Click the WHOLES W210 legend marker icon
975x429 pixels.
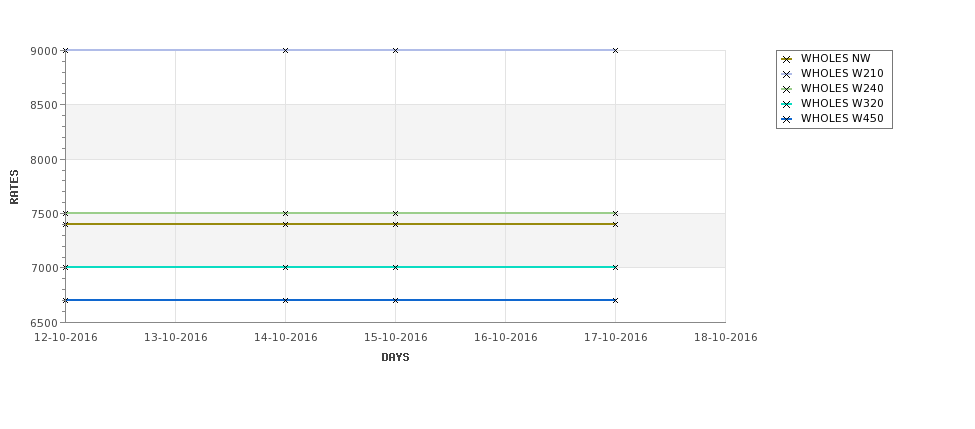[787, 74]
